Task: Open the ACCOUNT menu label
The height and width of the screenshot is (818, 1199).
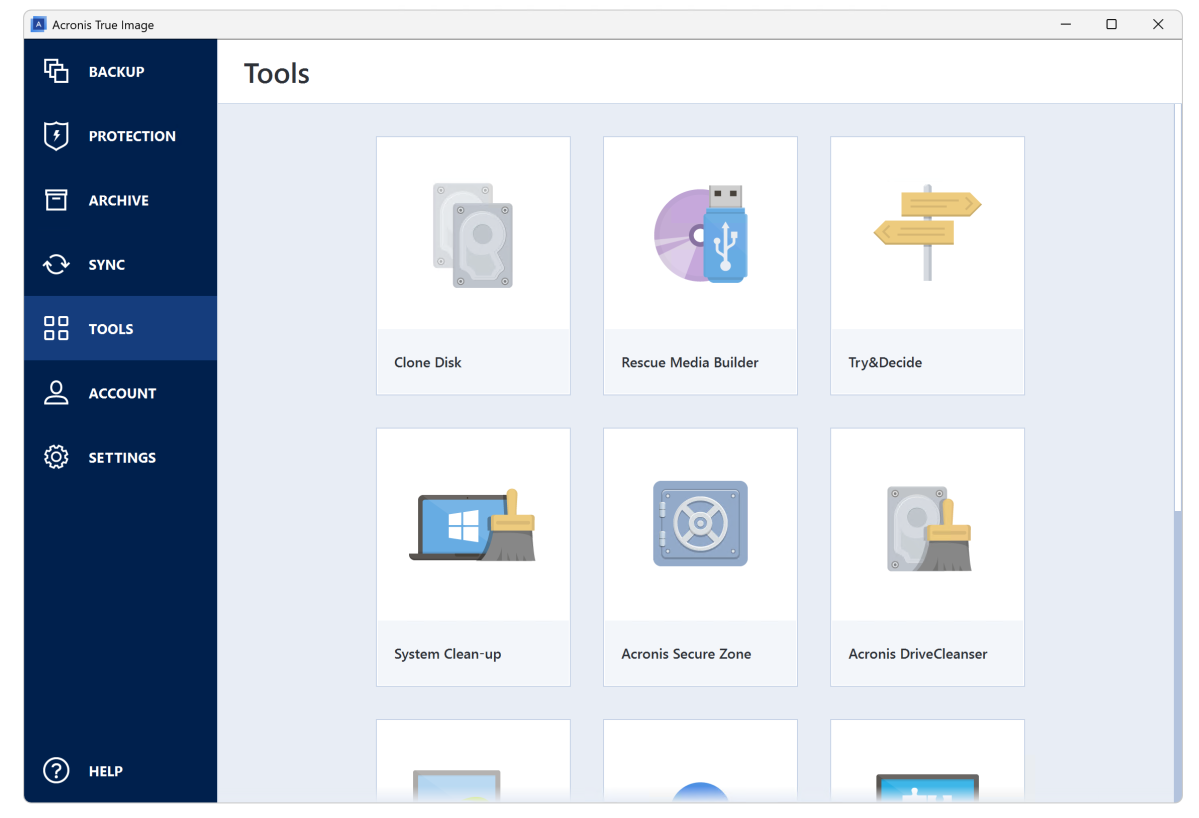Action: [x=122, y=393]
